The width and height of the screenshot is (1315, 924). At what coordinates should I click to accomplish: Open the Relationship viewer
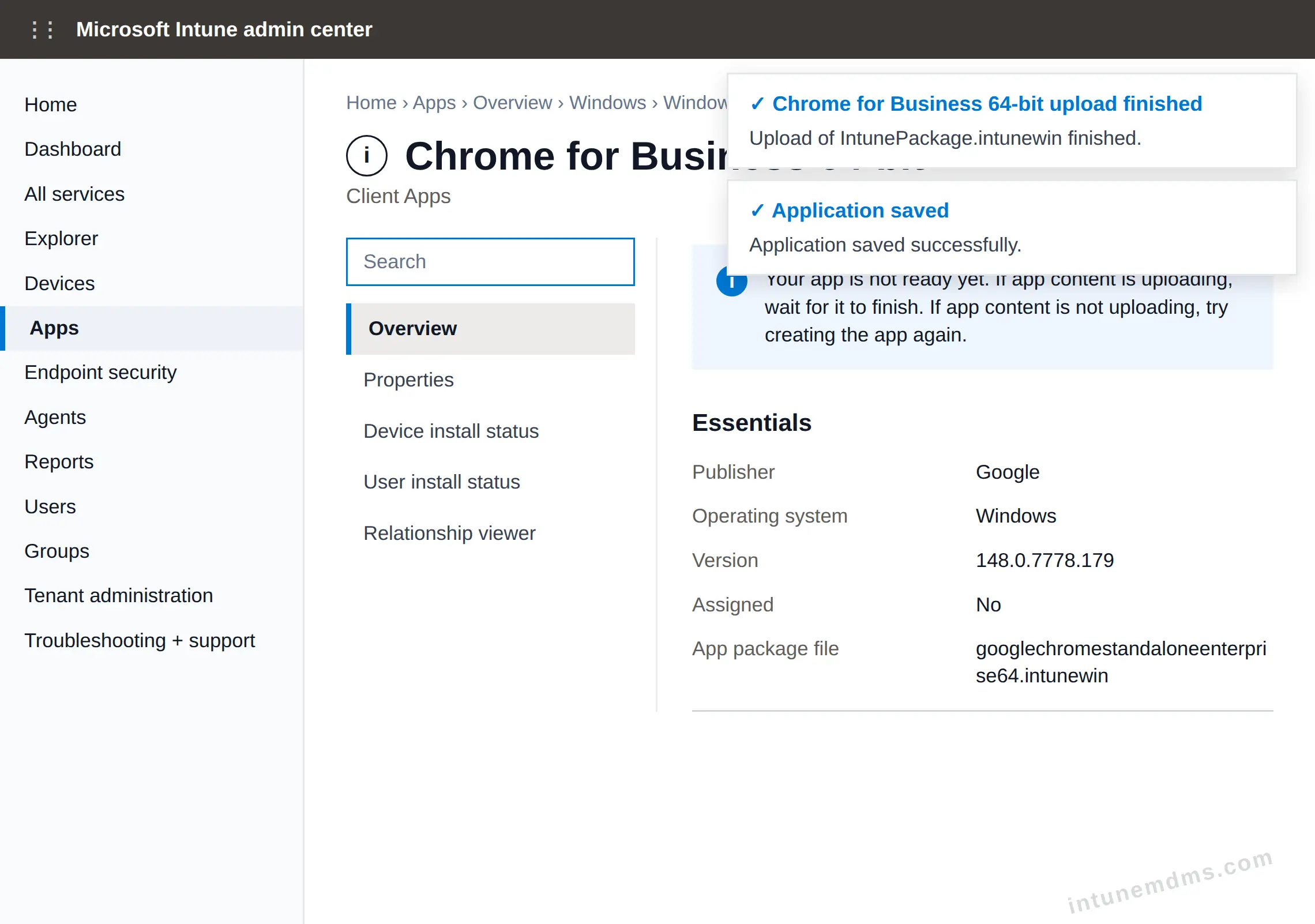pyautogui.click(x=490, y=534)
